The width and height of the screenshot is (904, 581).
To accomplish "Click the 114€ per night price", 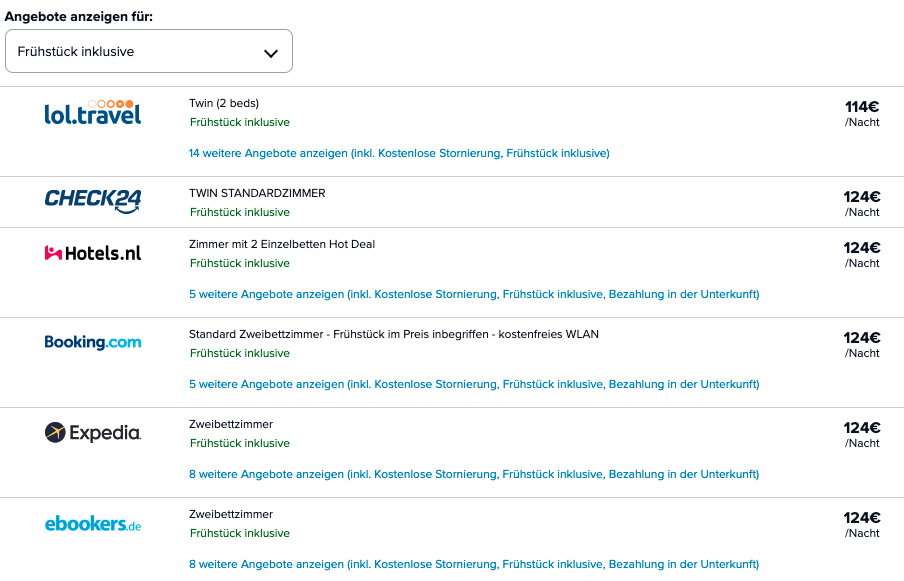I will coord(861,107).
